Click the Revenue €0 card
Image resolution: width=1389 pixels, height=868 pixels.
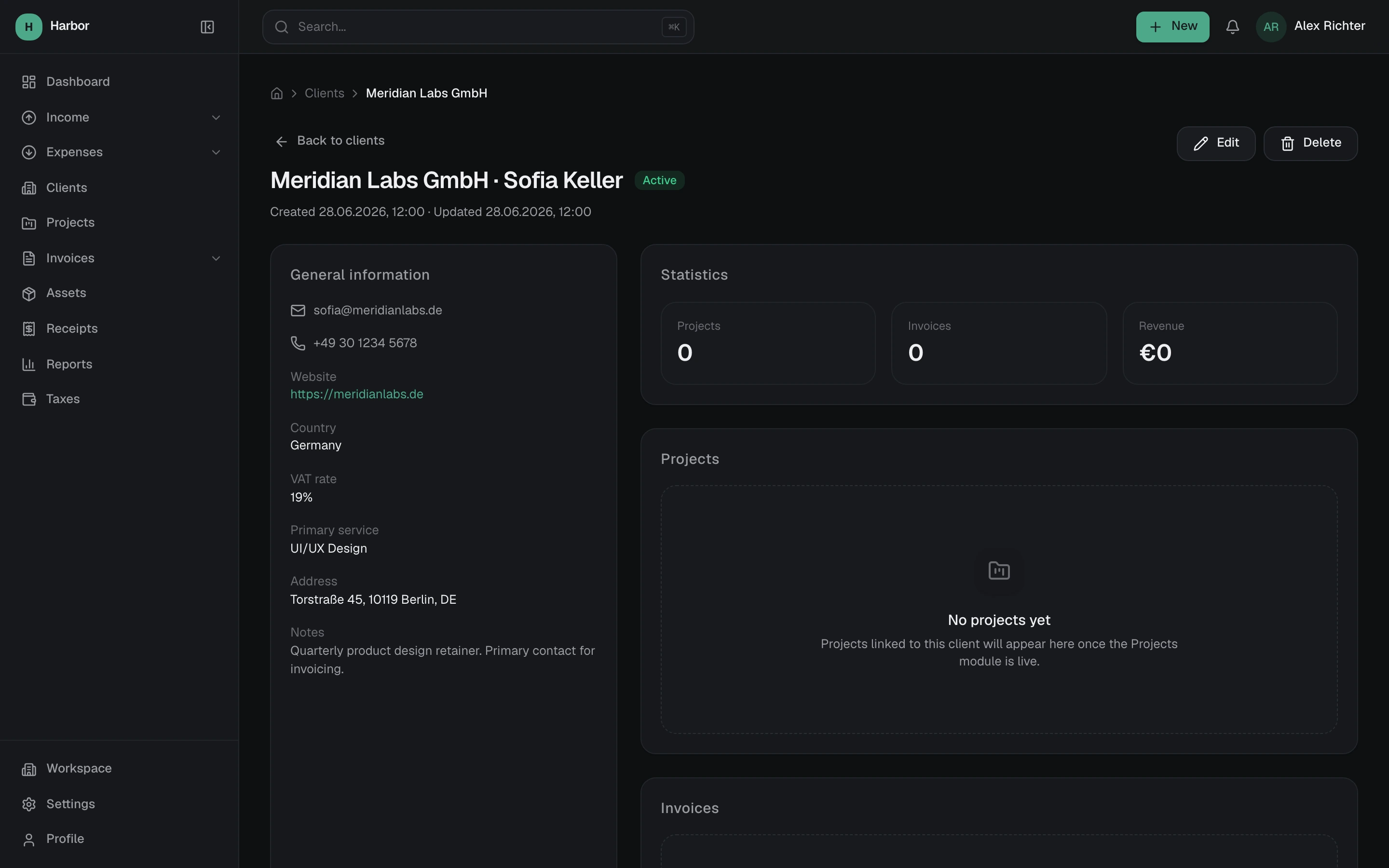[x=1230, y=343]
